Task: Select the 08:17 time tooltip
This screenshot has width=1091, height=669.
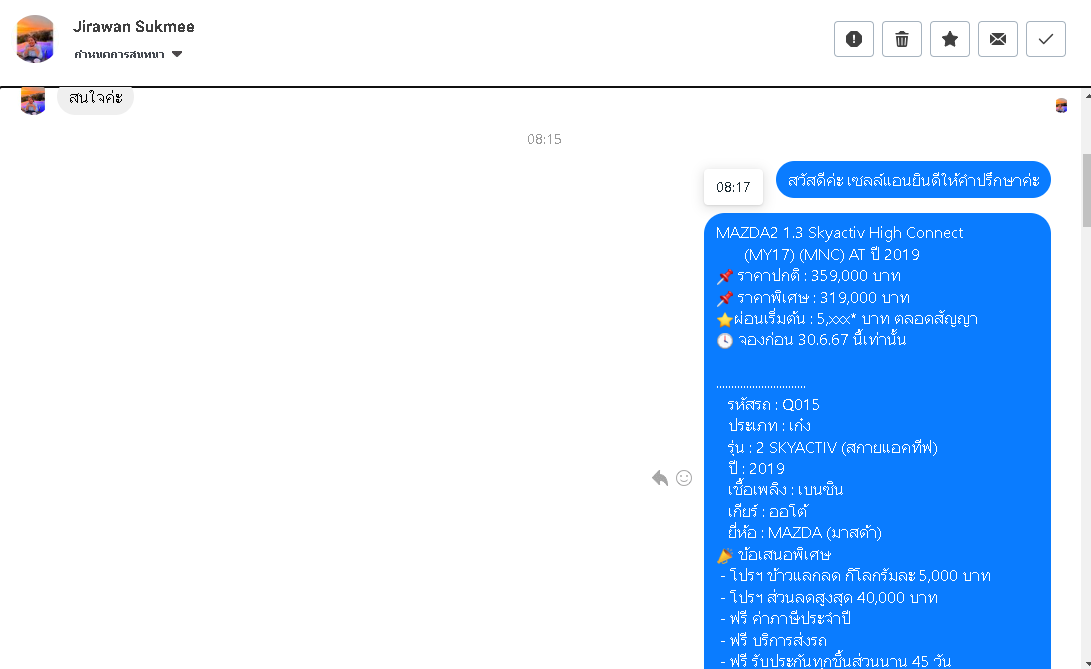Action: [x=733, y=187]
